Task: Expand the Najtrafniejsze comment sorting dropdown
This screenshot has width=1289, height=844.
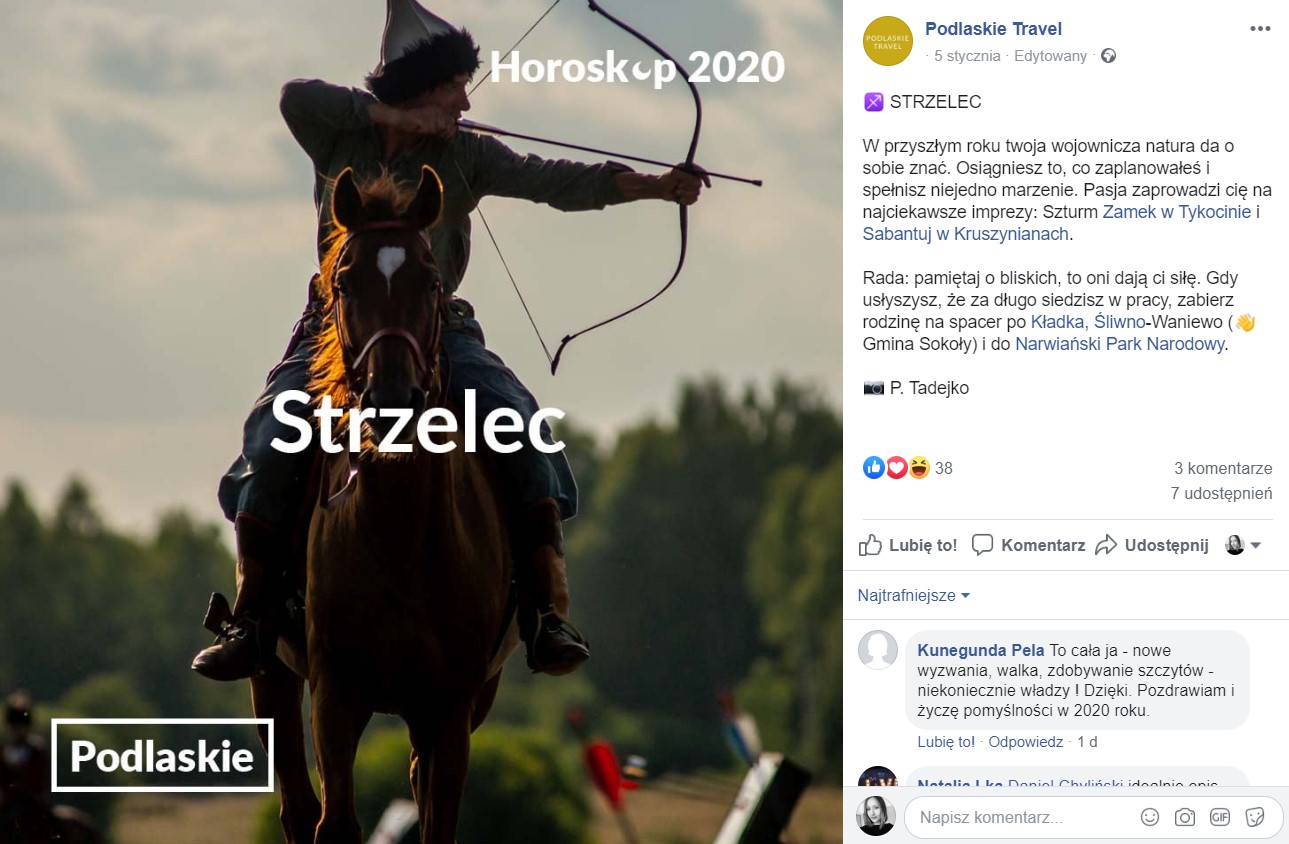Action: coord(914,595)
